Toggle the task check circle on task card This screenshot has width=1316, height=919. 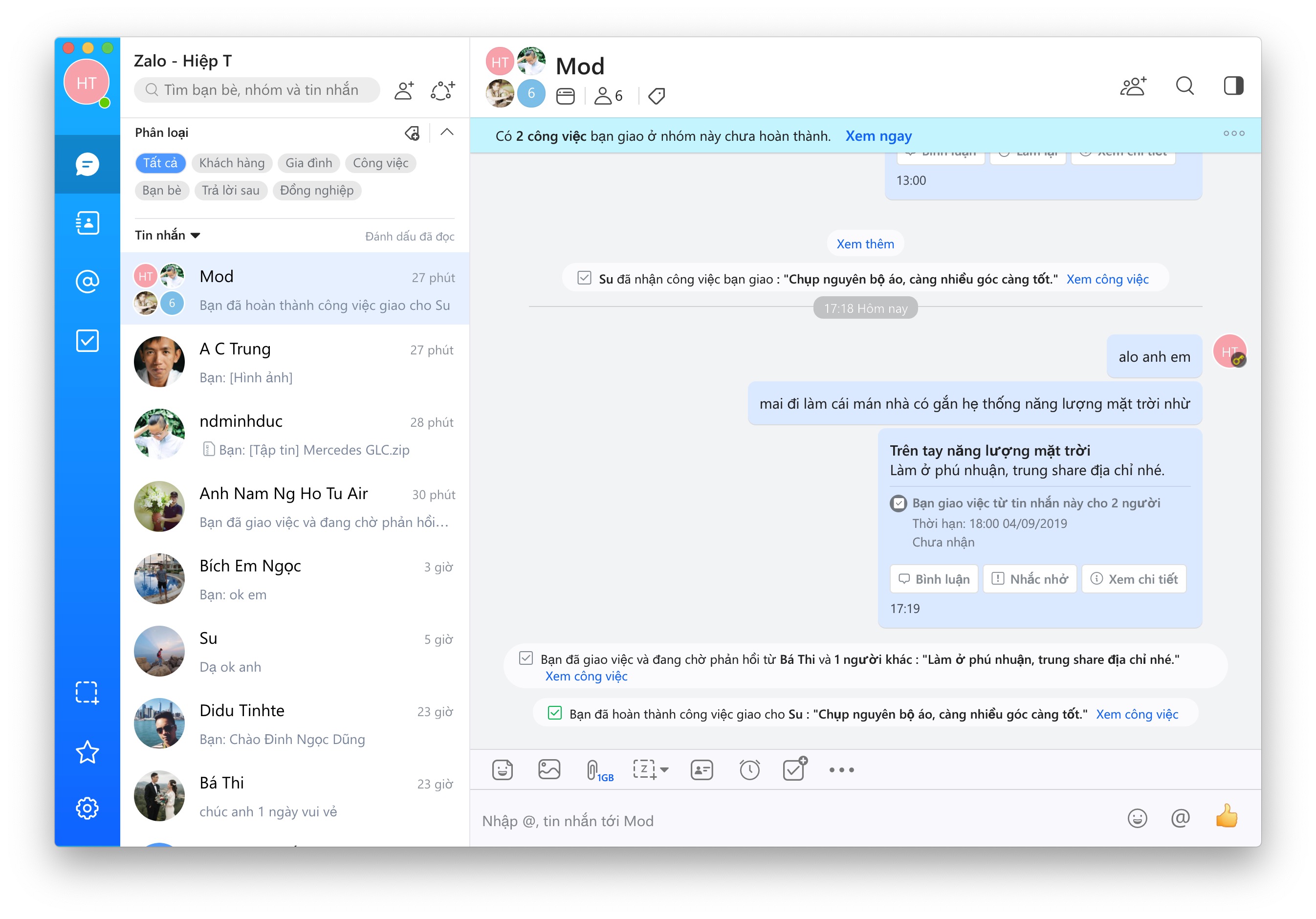click(898, 503)
